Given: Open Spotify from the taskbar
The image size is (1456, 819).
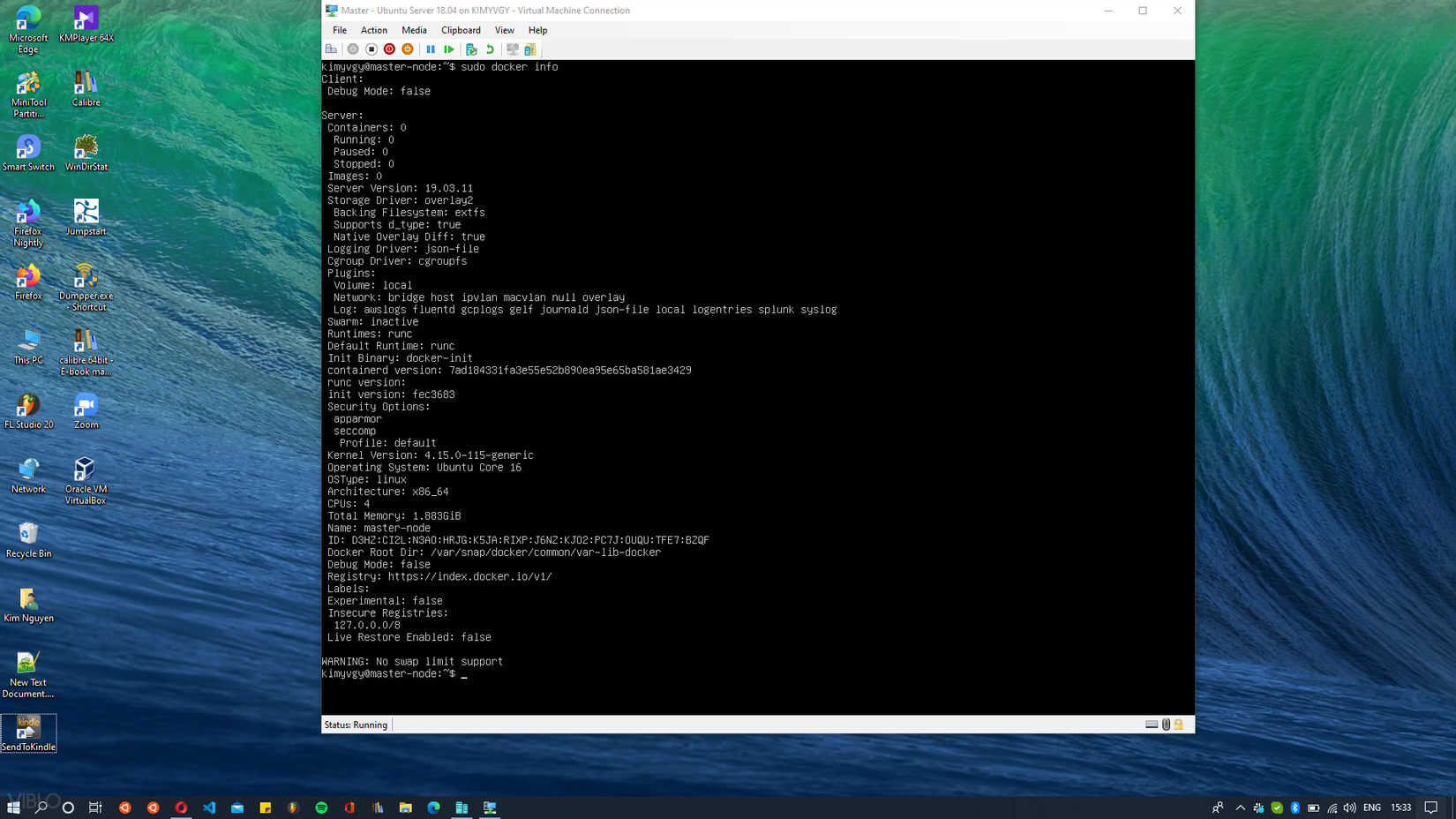Looking at the screenshot, I should (x=321, y=808).
